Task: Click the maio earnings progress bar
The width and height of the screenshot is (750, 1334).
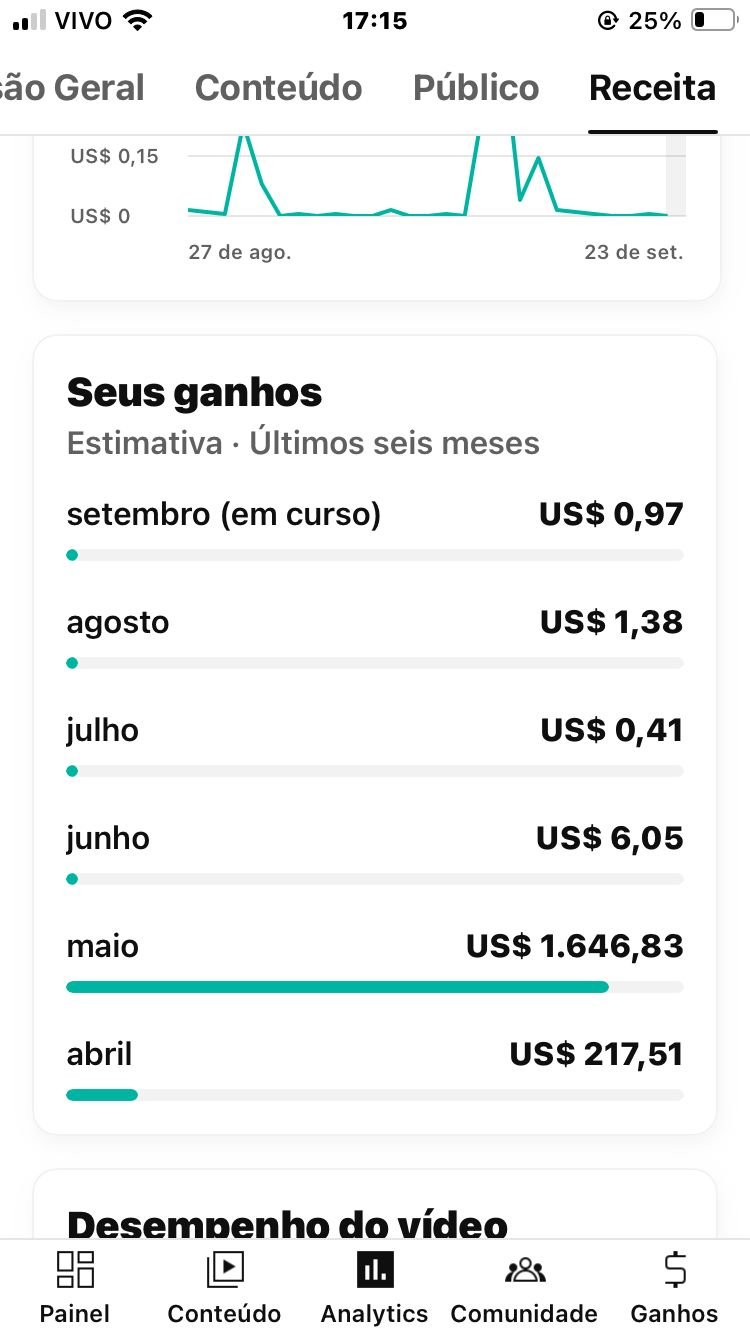Action: point(375,987)
